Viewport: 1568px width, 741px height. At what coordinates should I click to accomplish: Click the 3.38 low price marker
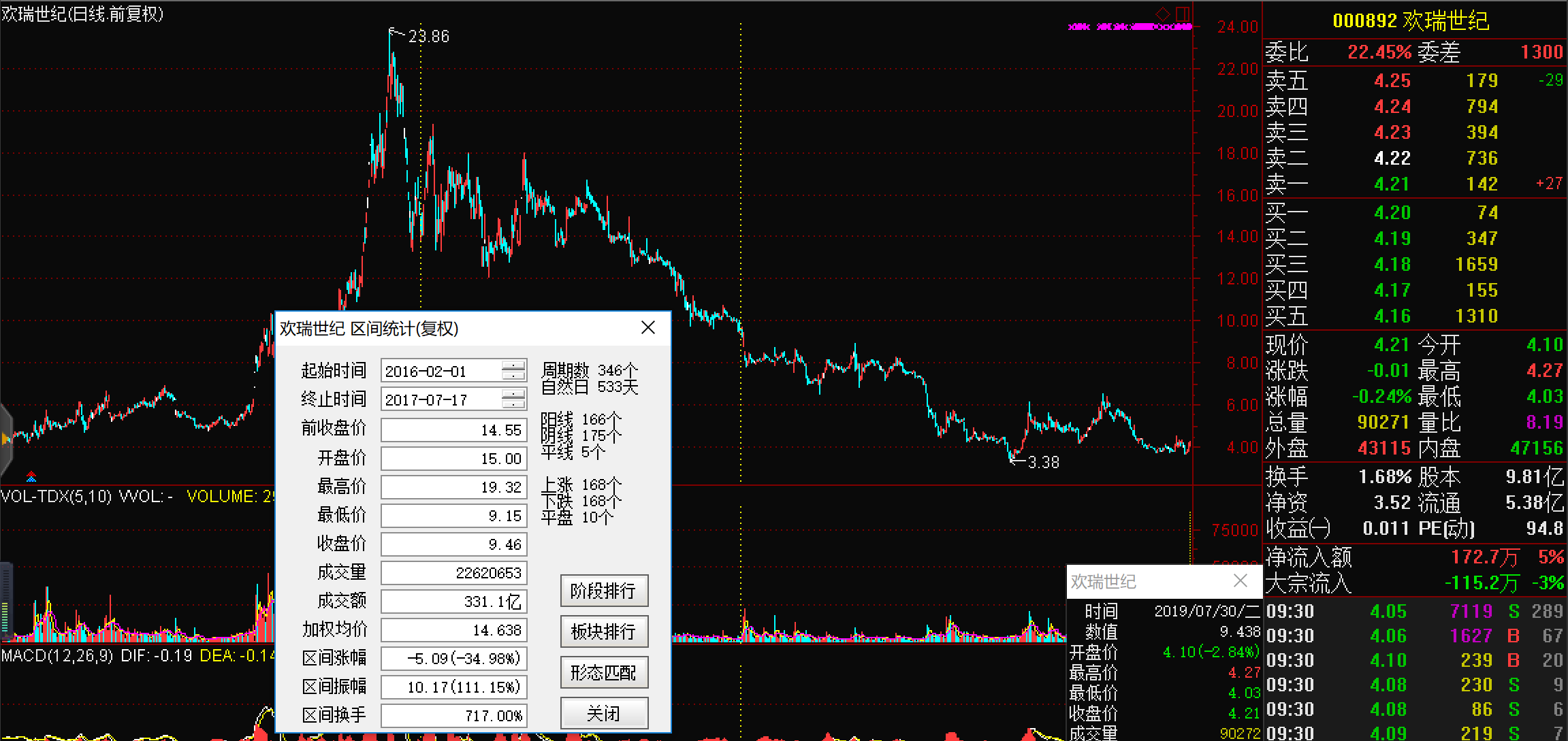1042,463
